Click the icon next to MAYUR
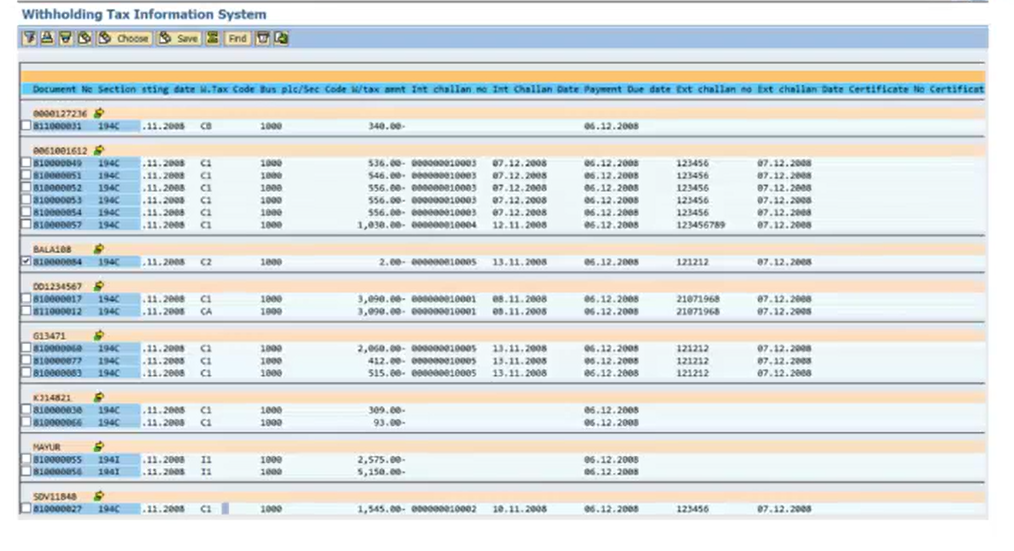The width and height of the screenshot is (1014, 551). (x=98, y=446)
